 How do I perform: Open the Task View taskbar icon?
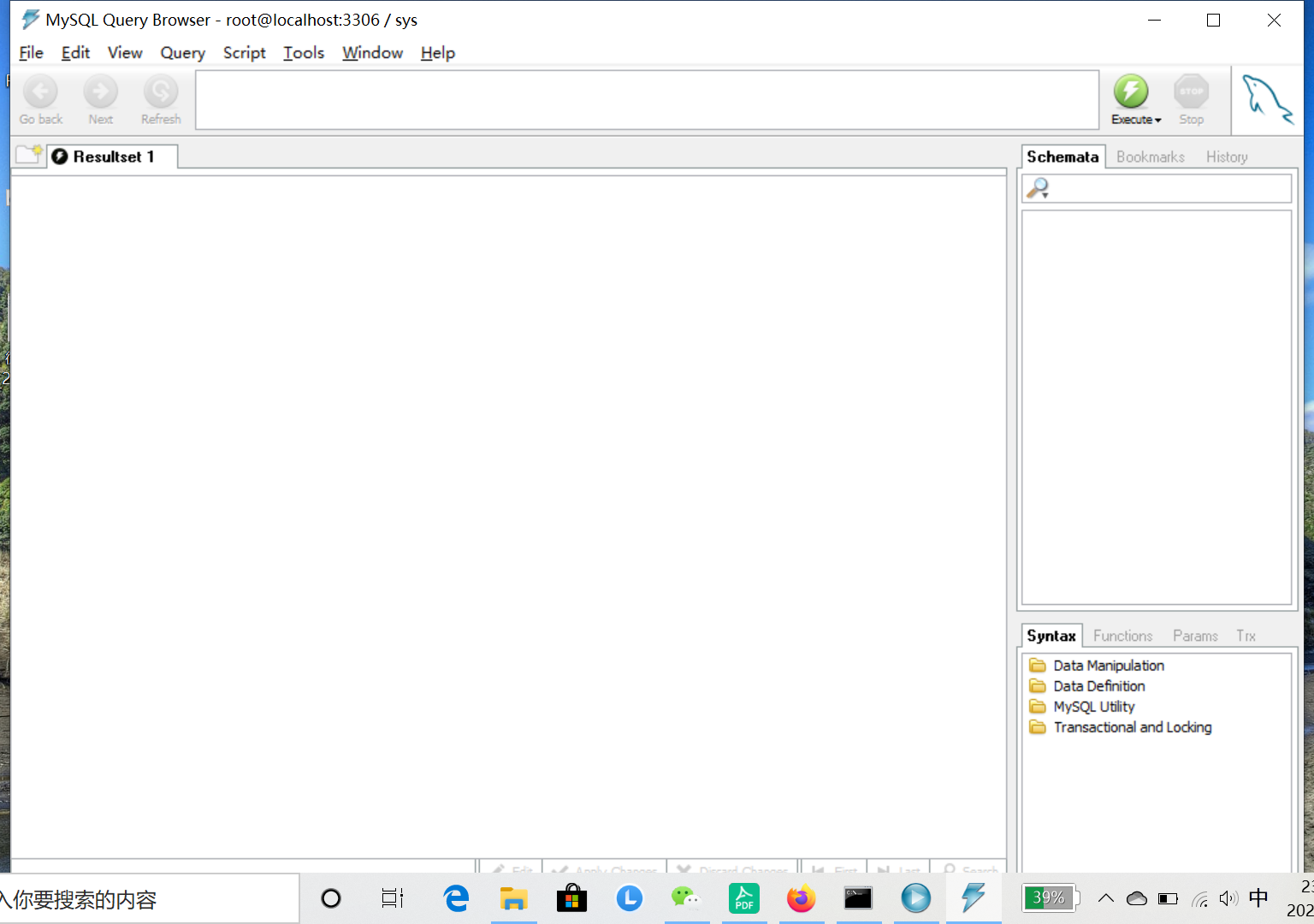pos(392,898)
